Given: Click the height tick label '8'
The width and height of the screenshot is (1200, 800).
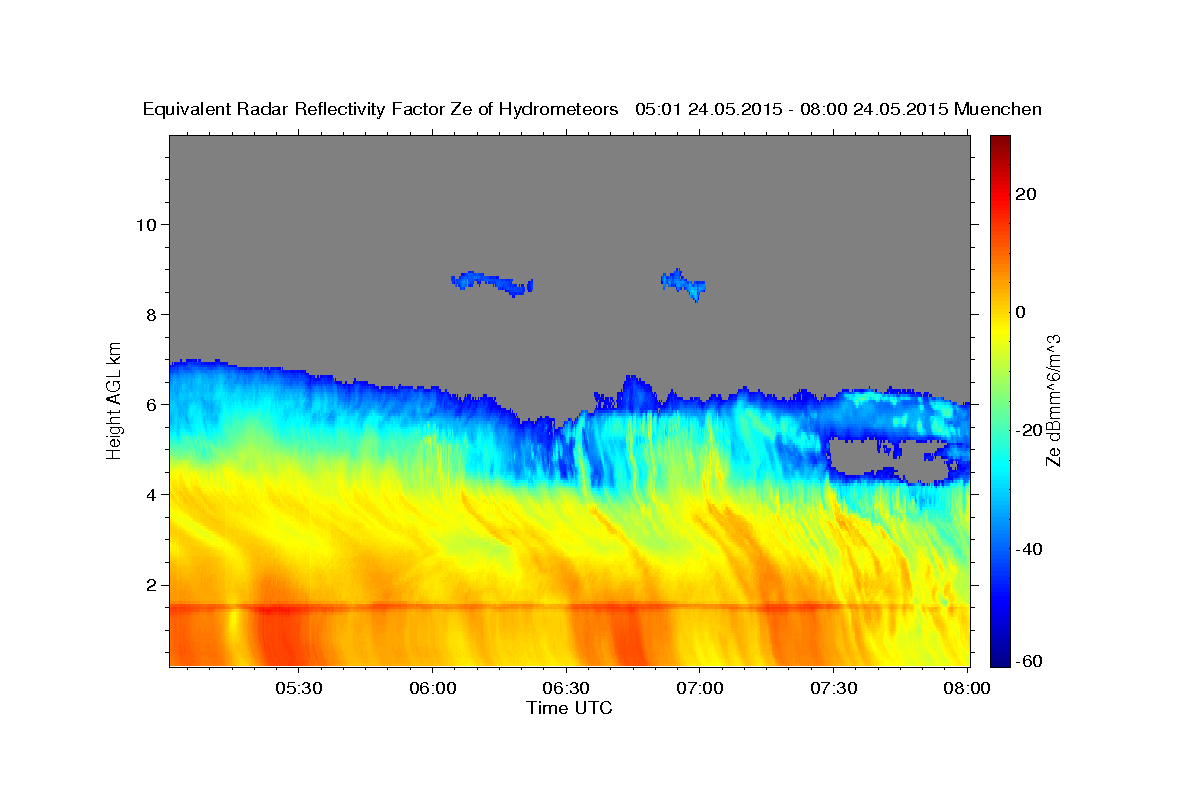Looking at the screenshot, I should pyautogui.click(x=151, y=314).
